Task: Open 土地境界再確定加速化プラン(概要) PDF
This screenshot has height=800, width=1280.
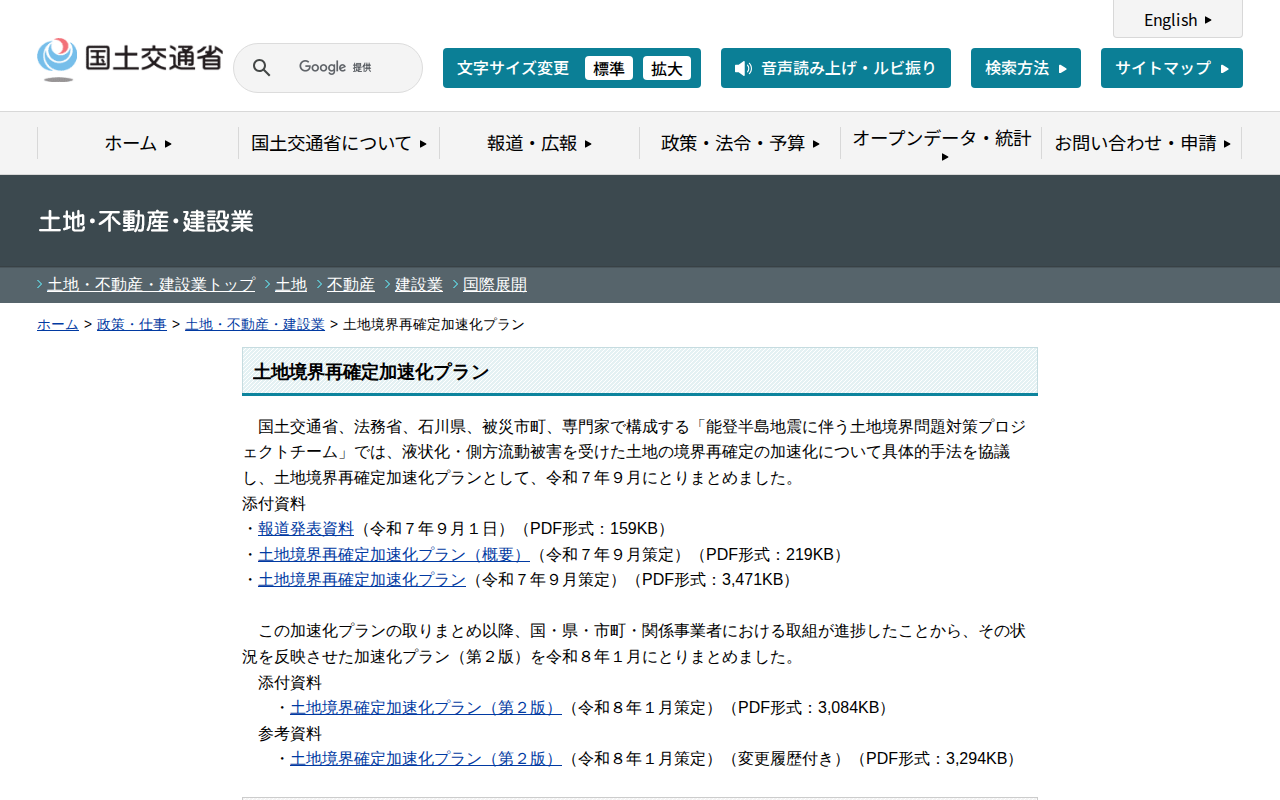Action: pyautogui.click(x=394, y=554)
